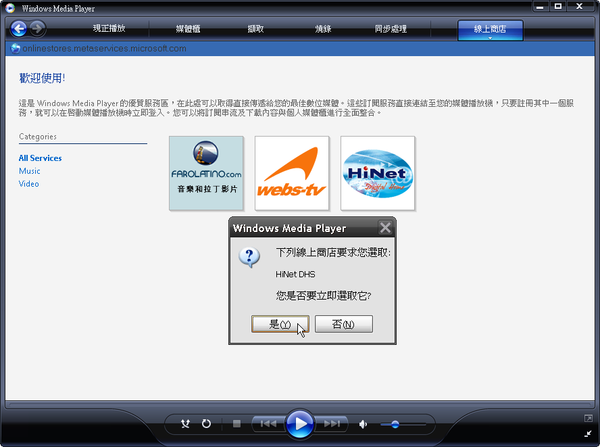Image resolution: width=600 pixels, height=447 pixels.
Task: Click the onlinestores.metaservices.microsoft.com address text
Action: pos(104,49)
